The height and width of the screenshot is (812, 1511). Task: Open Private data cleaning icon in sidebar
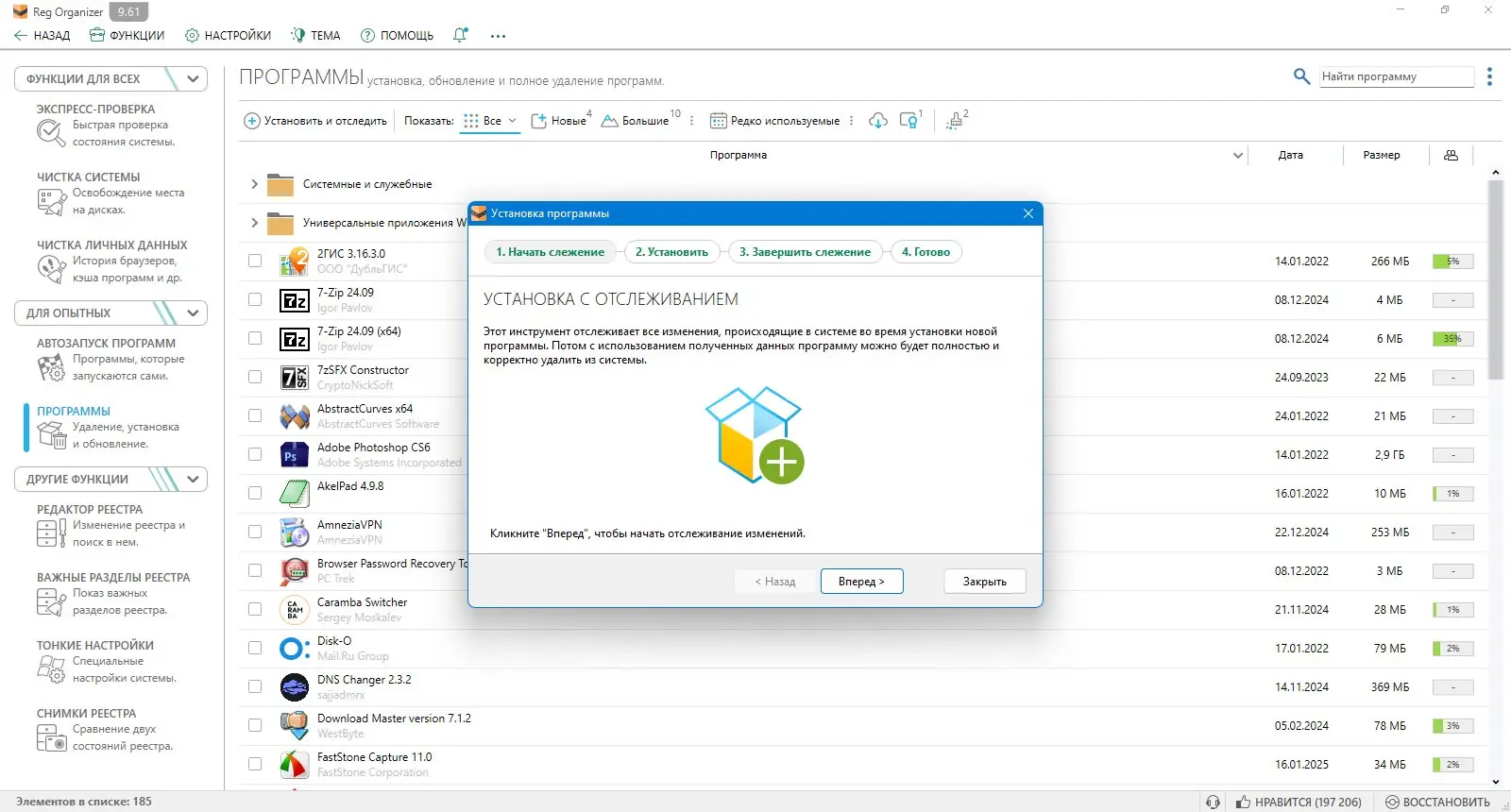(x=51, y=269)
